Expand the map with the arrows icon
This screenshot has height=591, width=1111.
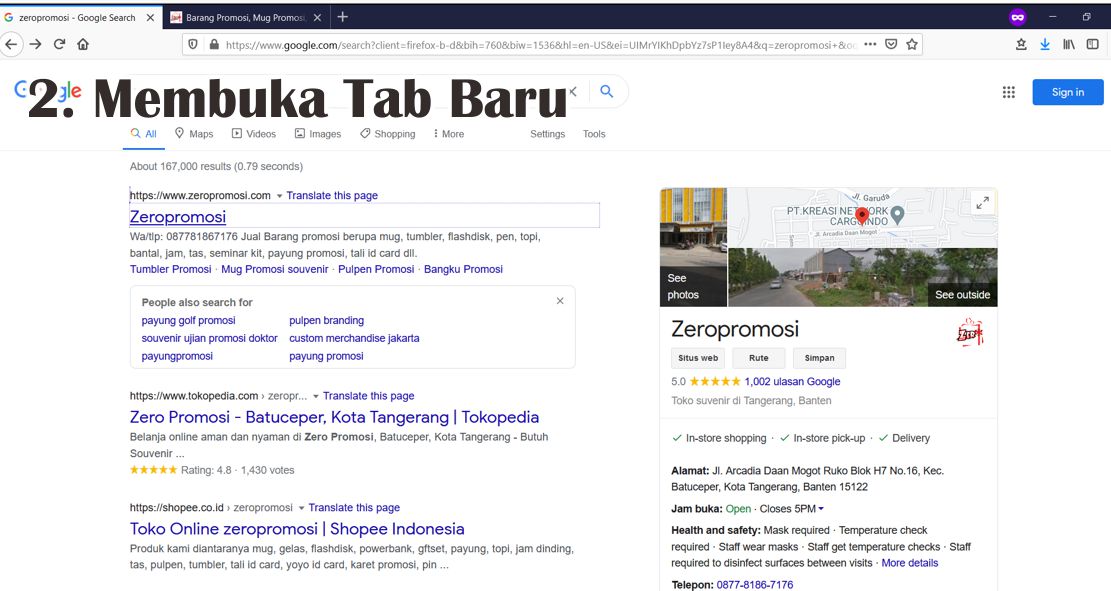tap(982, 203)
